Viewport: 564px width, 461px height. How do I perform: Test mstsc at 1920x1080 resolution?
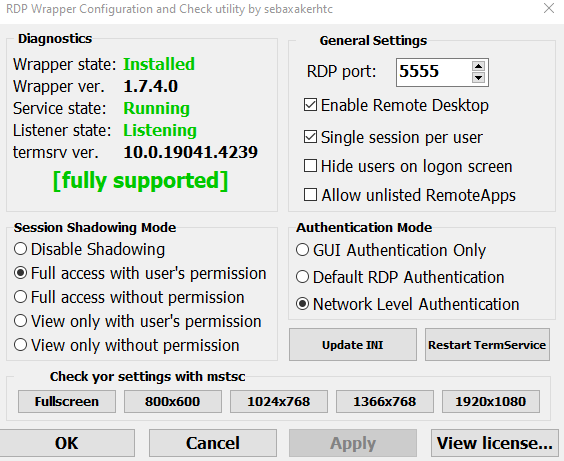pos(491,401)
